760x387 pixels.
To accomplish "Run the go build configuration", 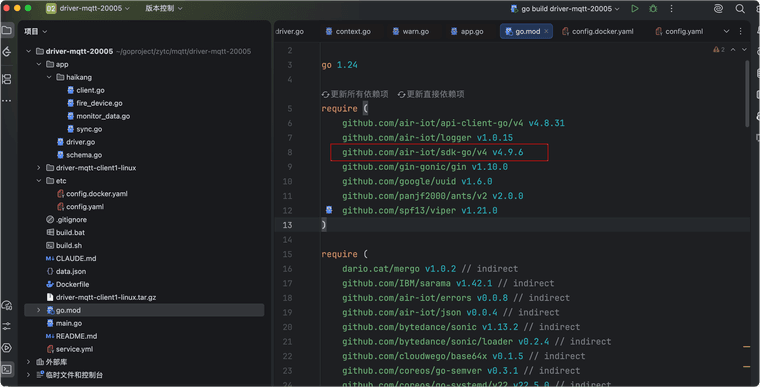I will point(634,8).
